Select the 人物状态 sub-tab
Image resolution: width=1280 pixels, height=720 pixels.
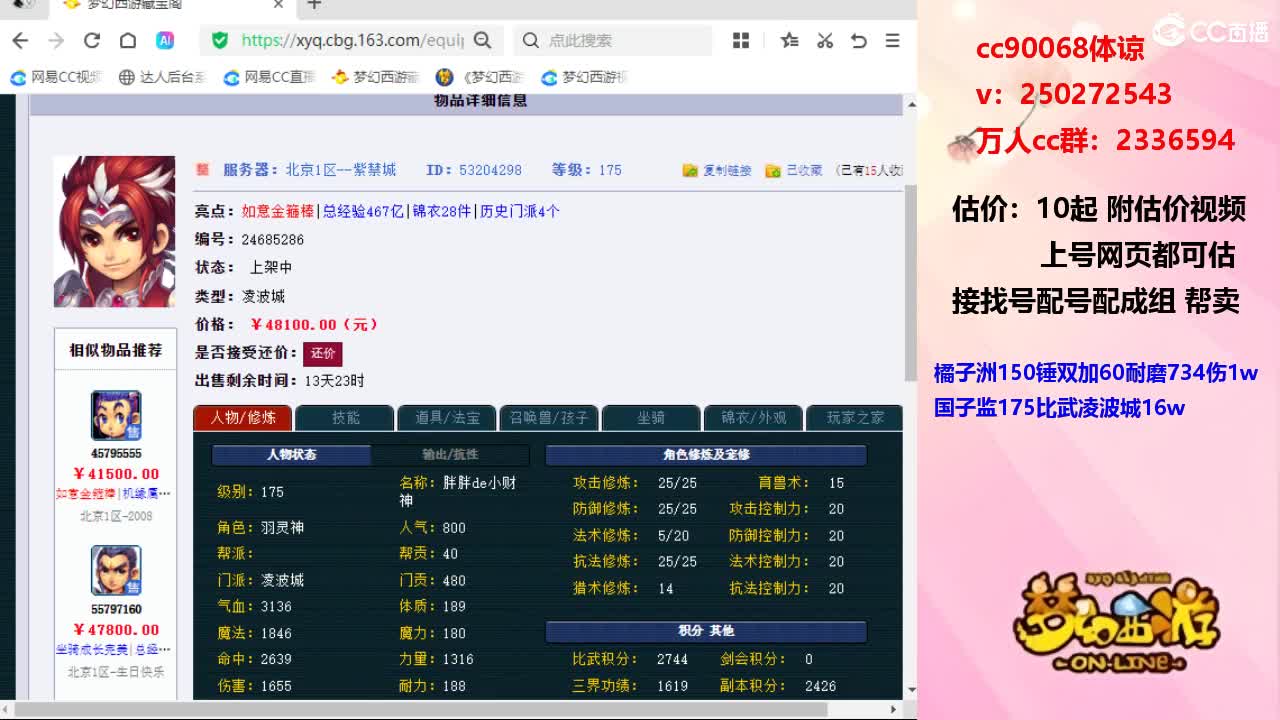291,455
